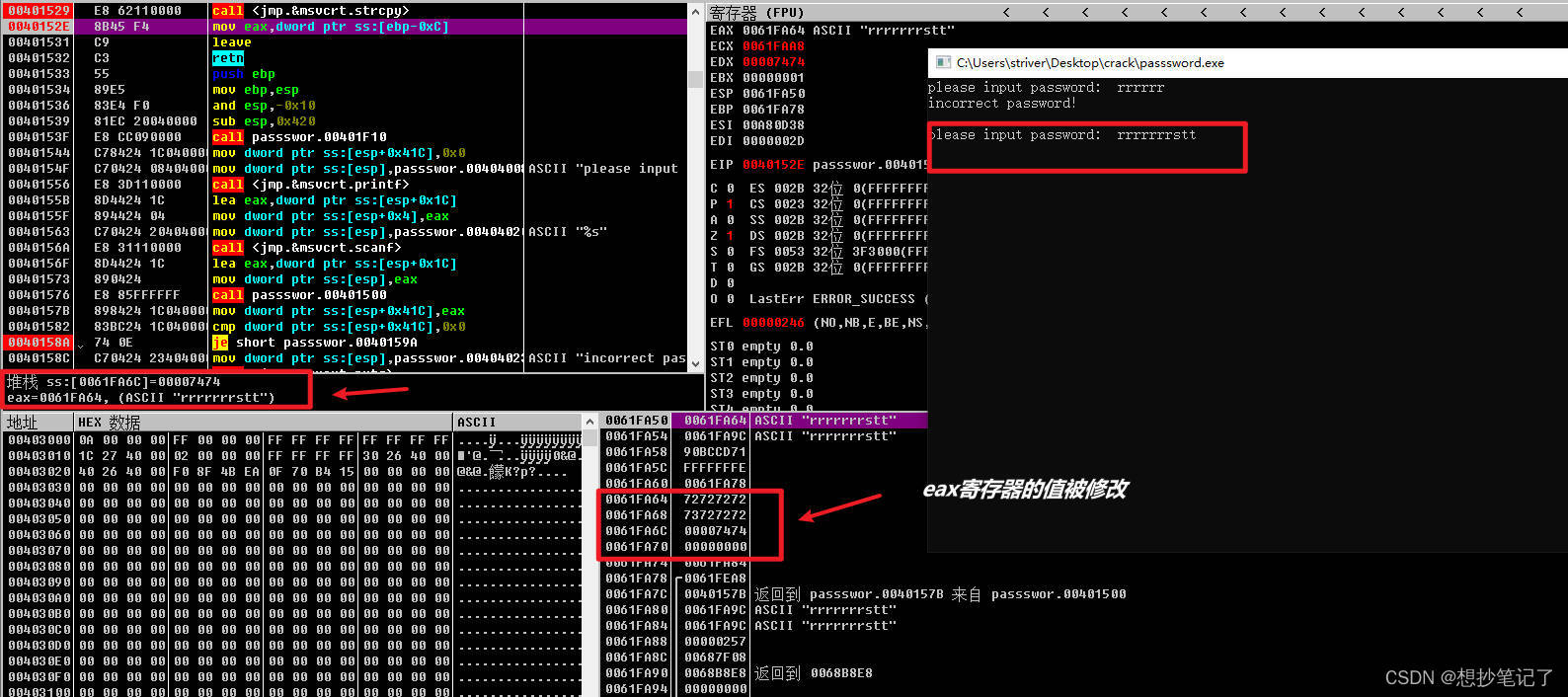Select stack row 0061FA58 with value 90BCCD71
Screen dimensions: 1568x697
pos(764,452)
